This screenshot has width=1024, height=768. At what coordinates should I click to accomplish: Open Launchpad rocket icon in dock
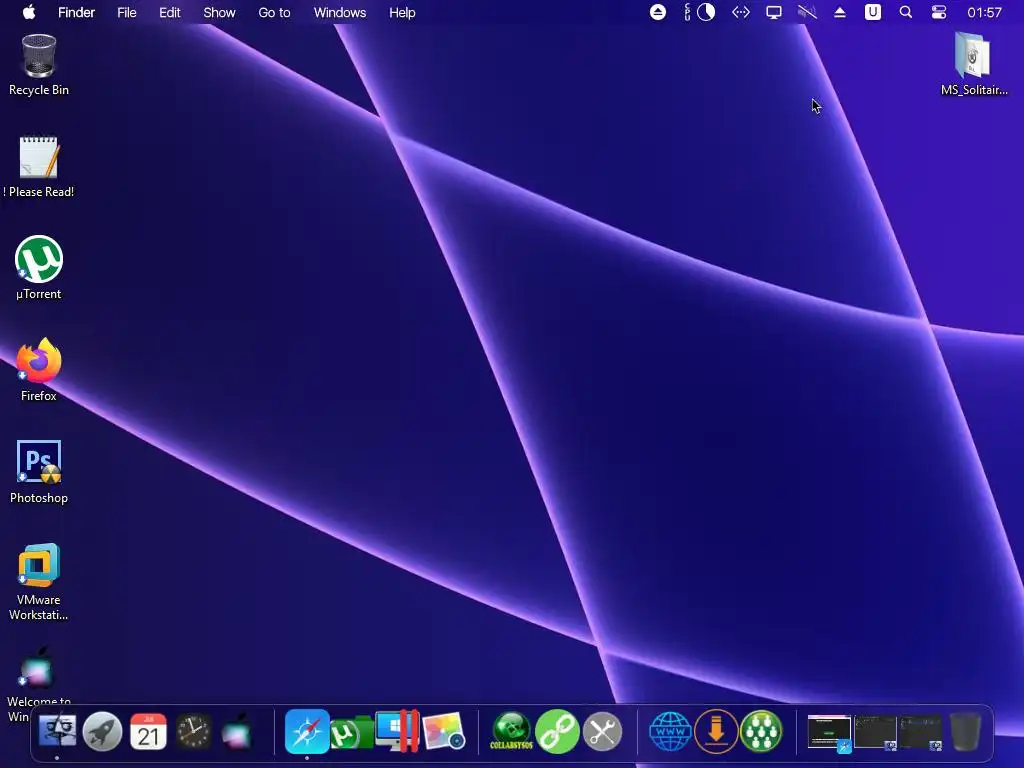point(103,731)
